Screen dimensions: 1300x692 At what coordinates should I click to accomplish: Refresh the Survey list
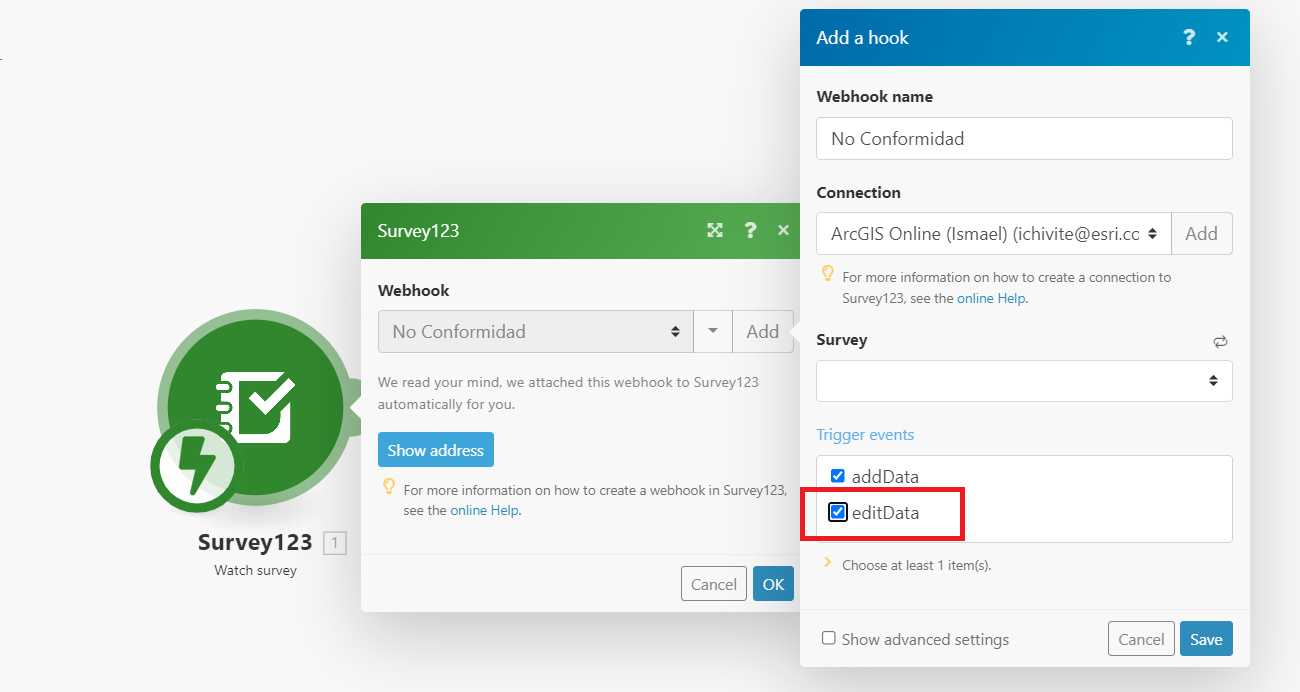pyautogui.click(x=1220, y=341)
